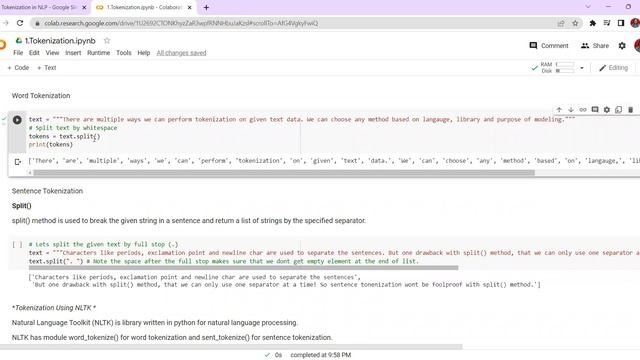The width and height of the screenshot is (640, 360).
Task: Open the Edit menu
Action: [34, 53]
